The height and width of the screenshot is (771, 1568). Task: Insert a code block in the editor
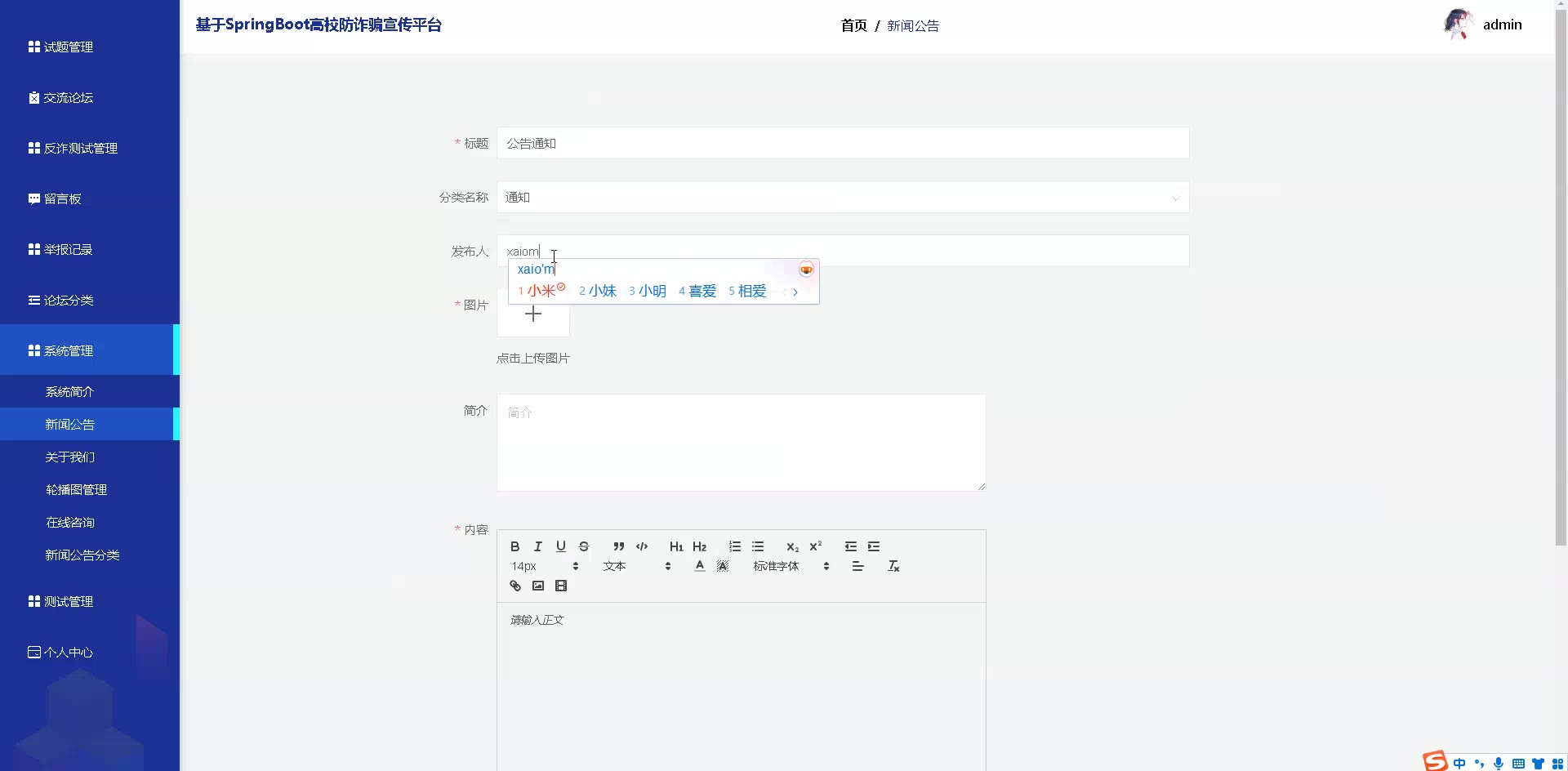click(x=642, y=546)
